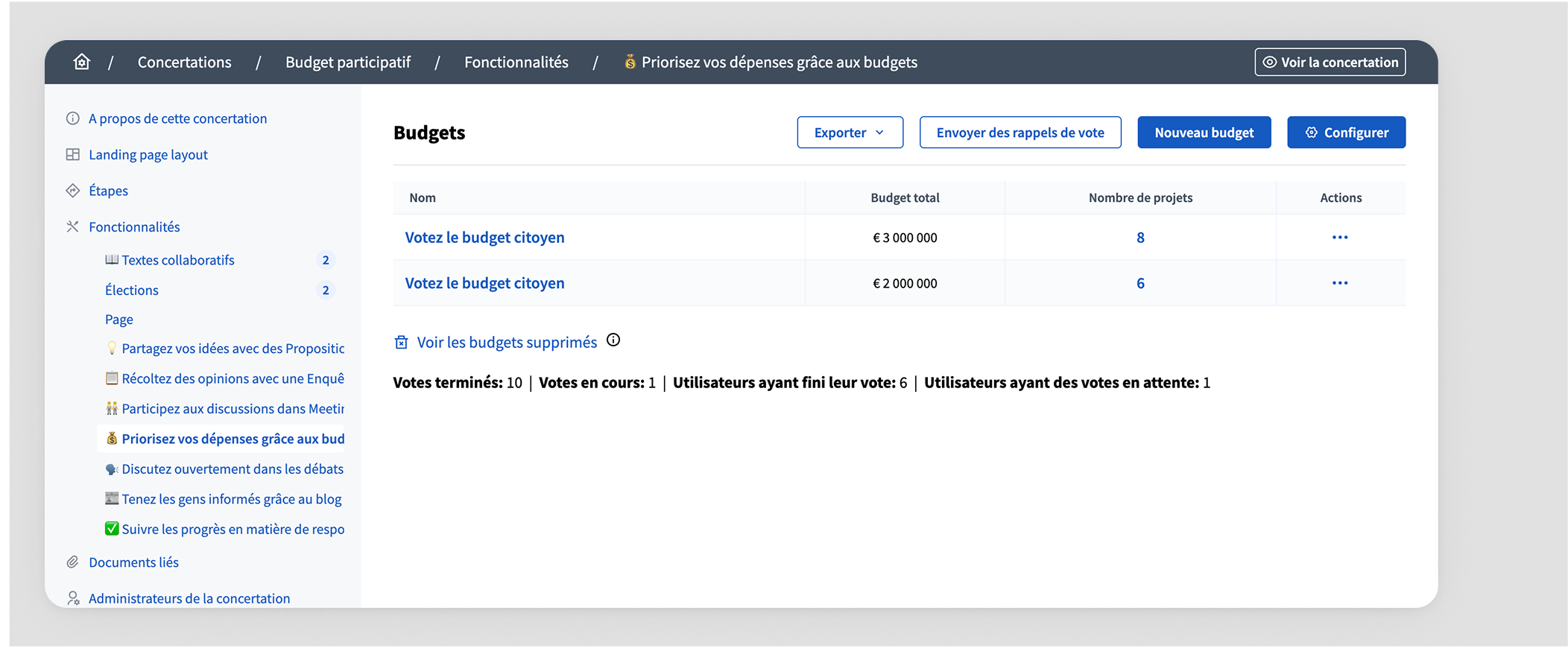Click the book icon beside Textes collaboratifs
The width and height of the screenshot is (1568, 657).
[112, 260]
